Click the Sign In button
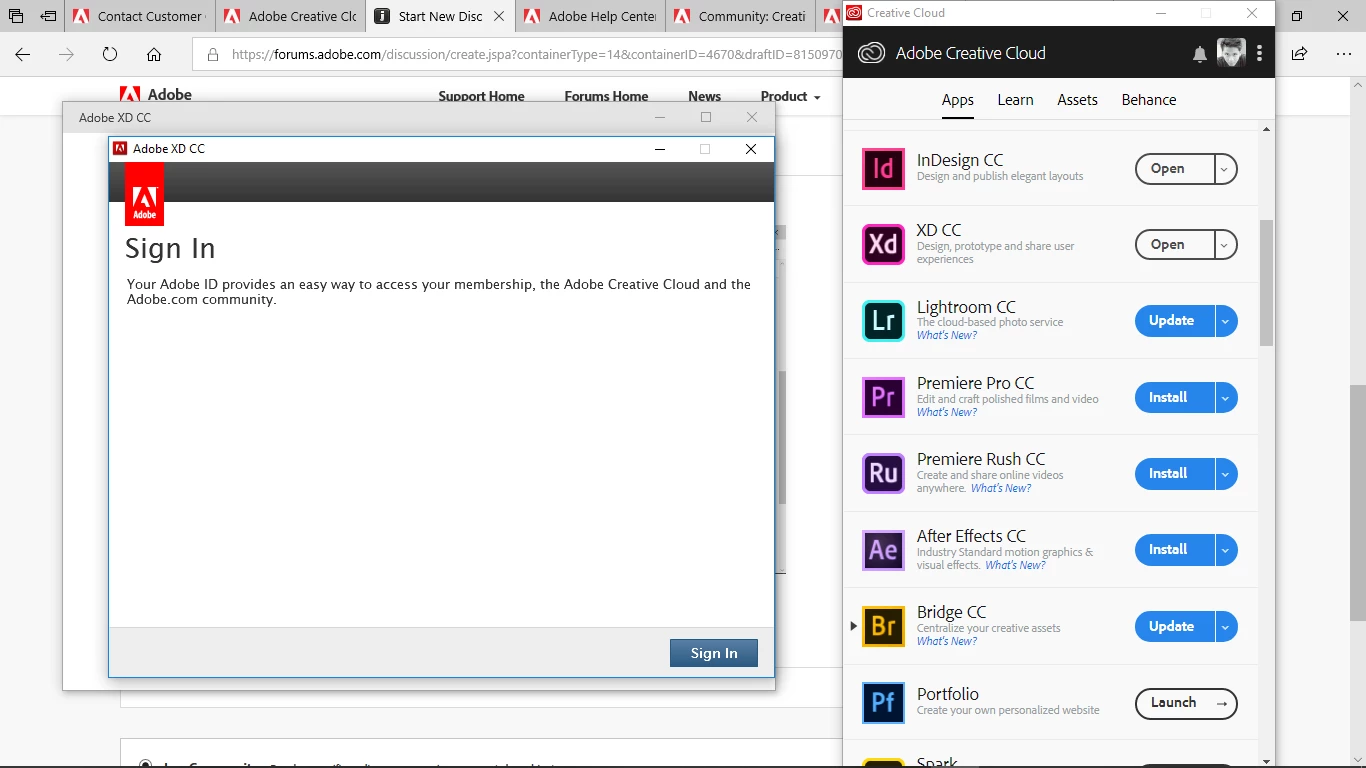The height and width of the screenshot is (768, 1366). pos(714,653)
